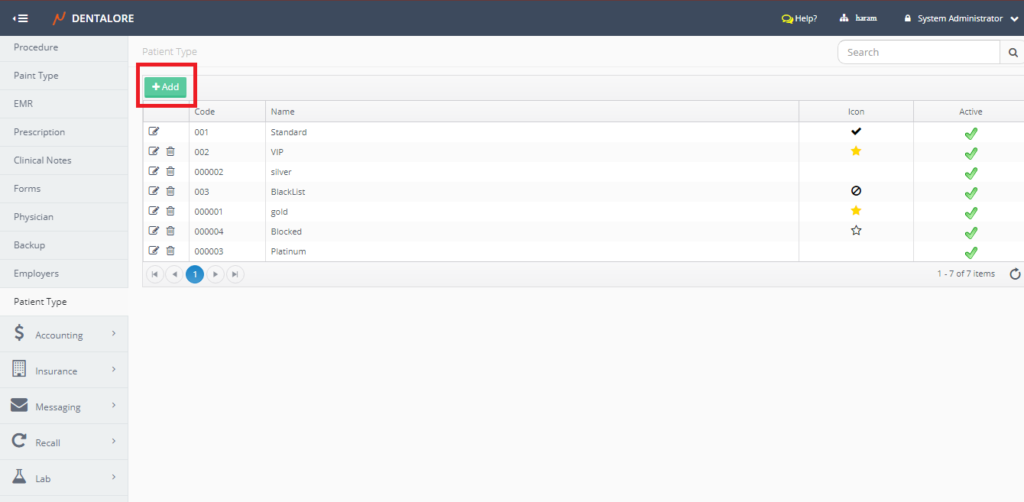Screen dimensions: 1024x502
Task: Select Clinical Notes in the sidebar
Action: [42, 160]
